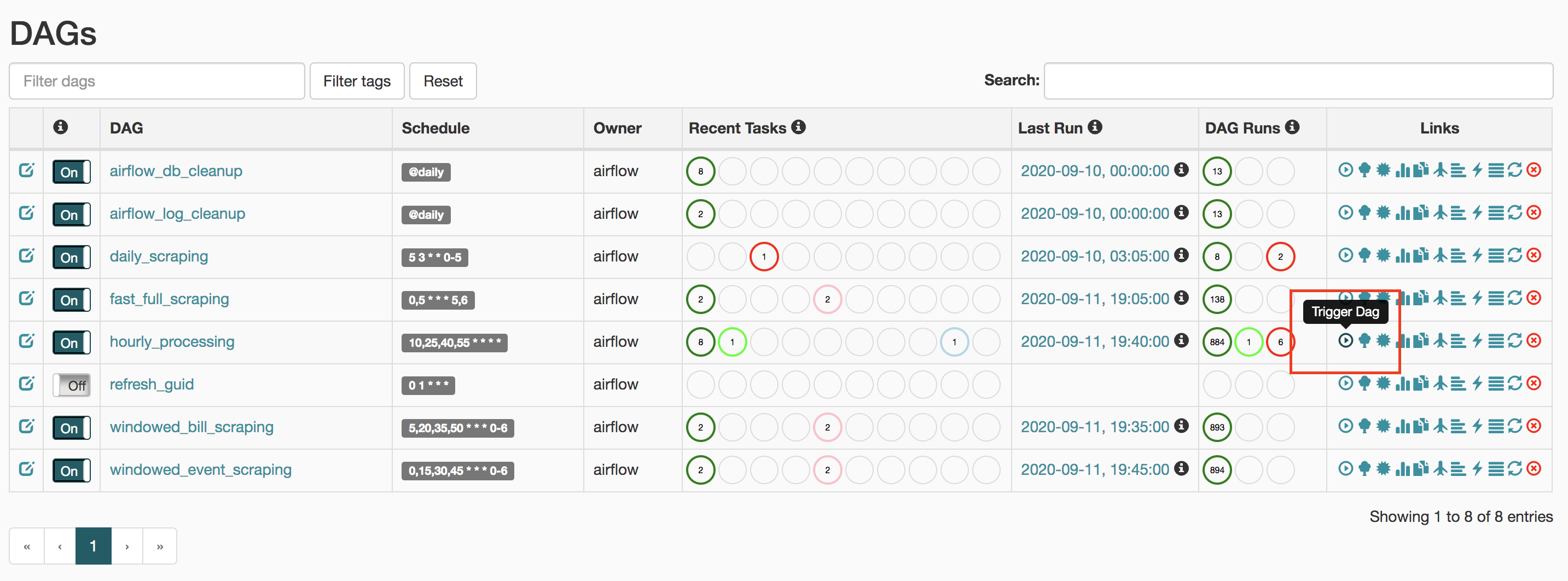This screenshot has width=1568, height=581.
Task: Refresh the hourly_processing DAG
Action: pos(1514,341)
